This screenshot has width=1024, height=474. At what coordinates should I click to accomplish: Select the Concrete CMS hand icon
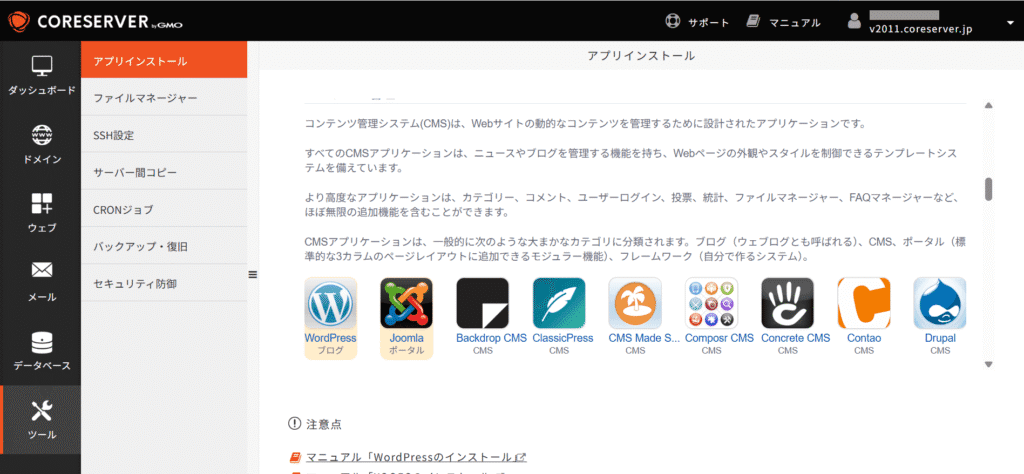point(788,304)
